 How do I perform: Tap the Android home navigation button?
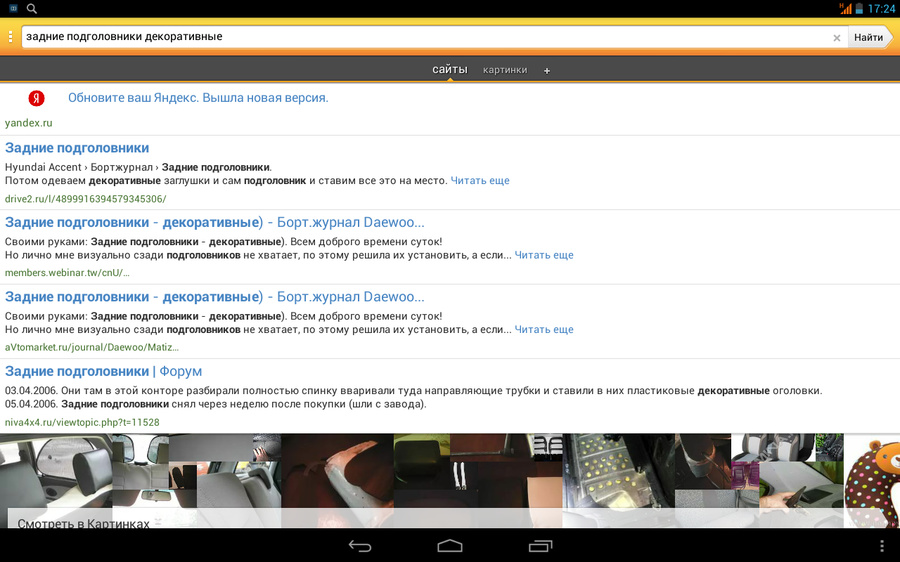click(450, 546)
